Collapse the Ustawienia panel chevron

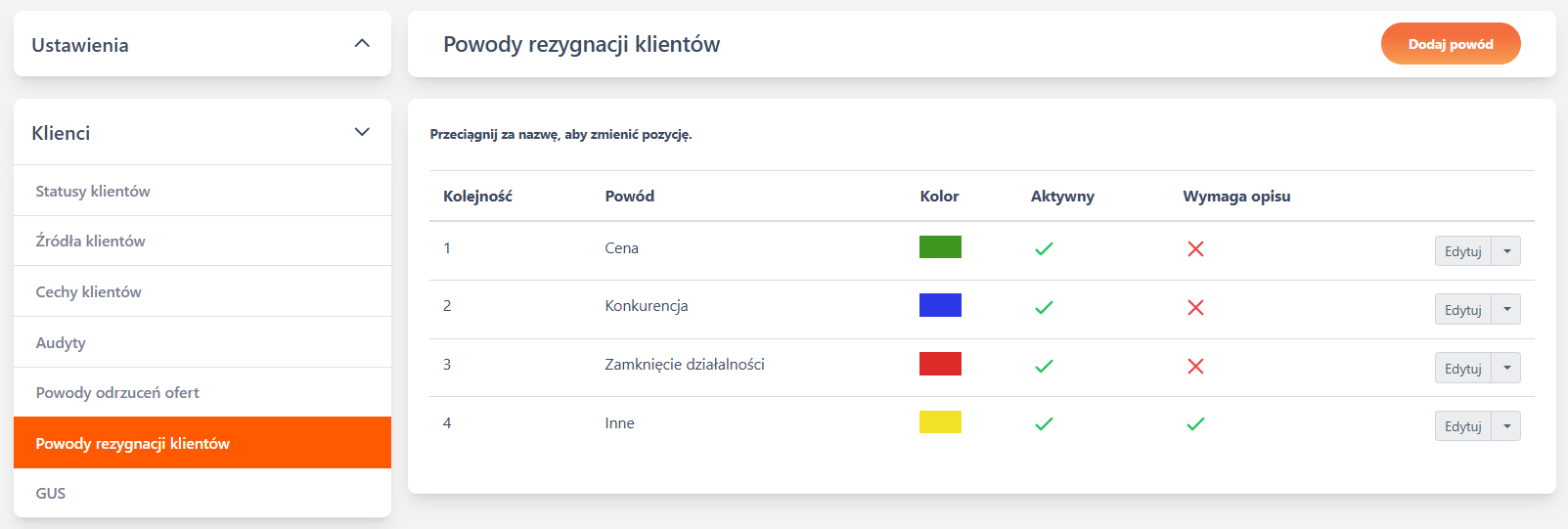[362, 44]
